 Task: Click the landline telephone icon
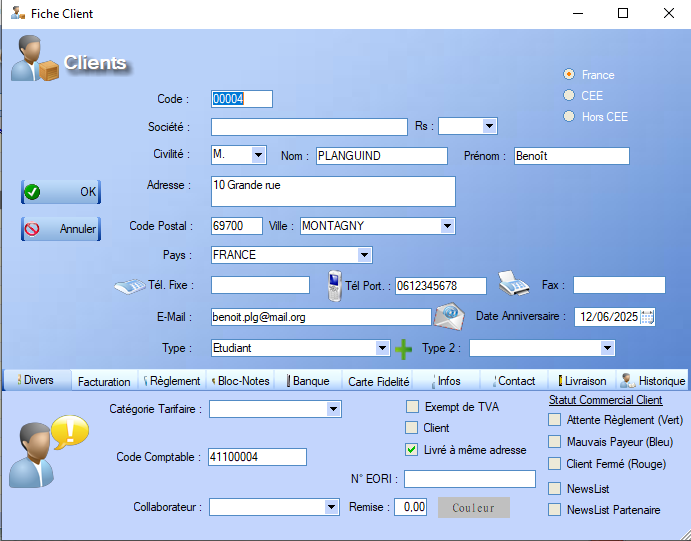tap(129, 286)
